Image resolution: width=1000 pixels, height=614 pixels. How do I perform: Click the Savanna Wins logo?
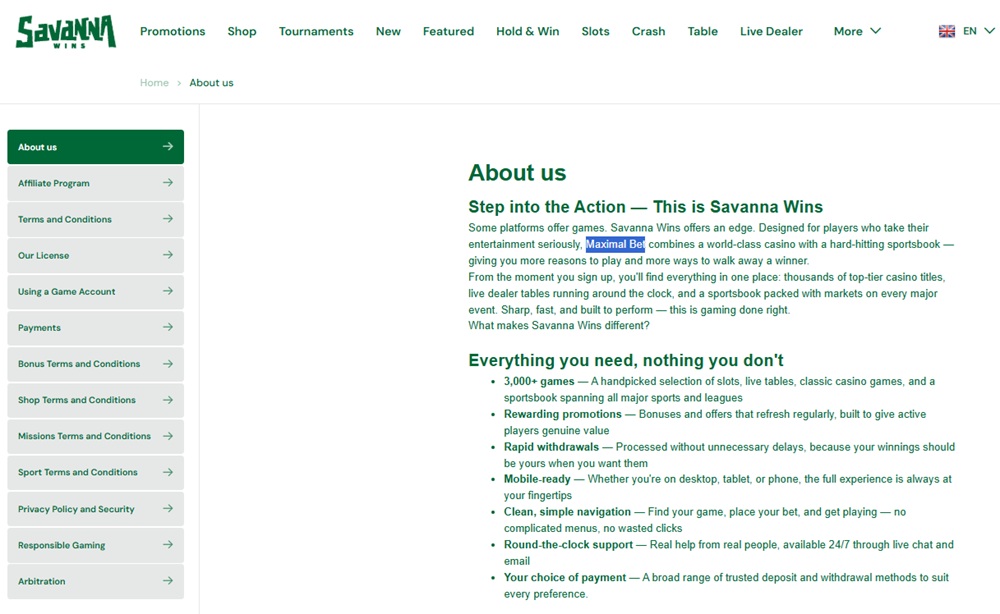coord(66,32)
